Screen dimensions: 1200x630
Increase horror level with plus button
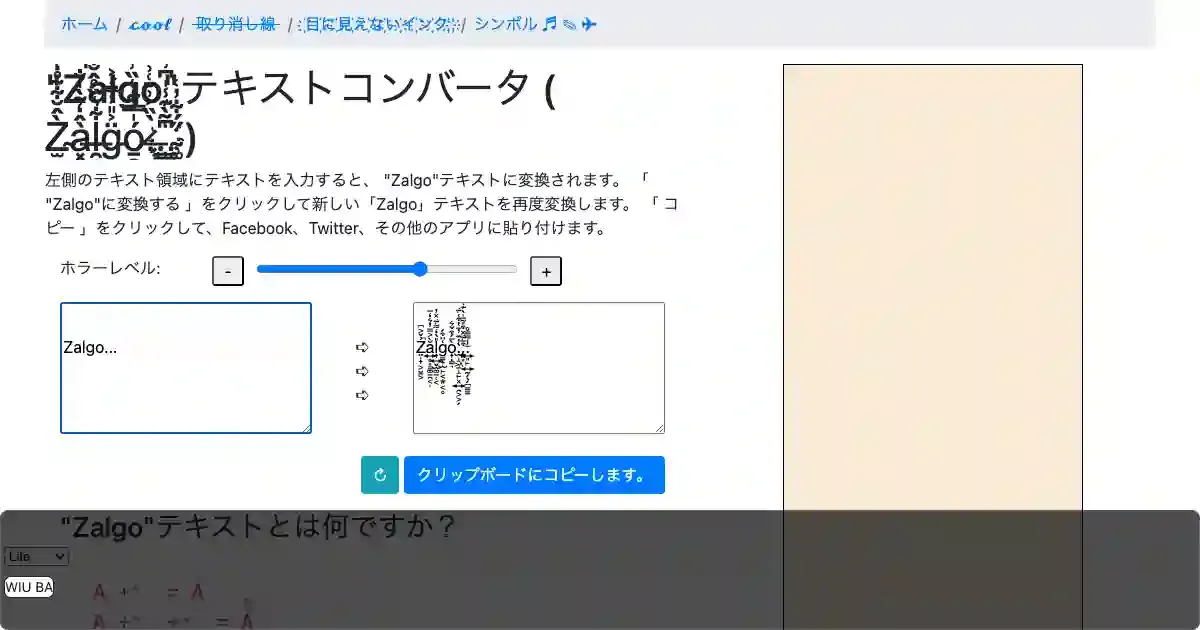(546, 271)
